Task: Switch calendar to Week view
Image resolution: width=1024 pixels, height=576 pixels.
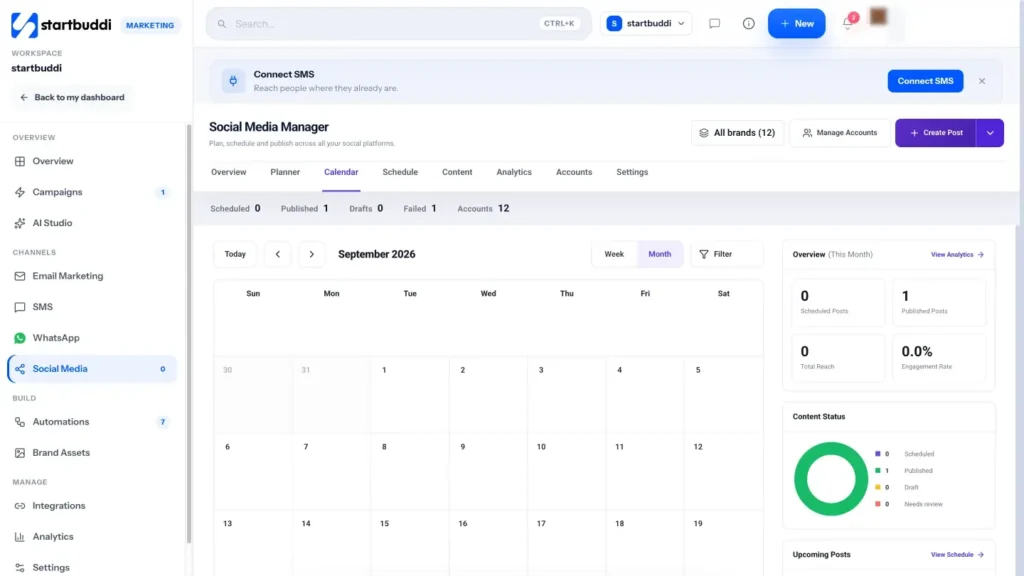Action: click(614, 254)
